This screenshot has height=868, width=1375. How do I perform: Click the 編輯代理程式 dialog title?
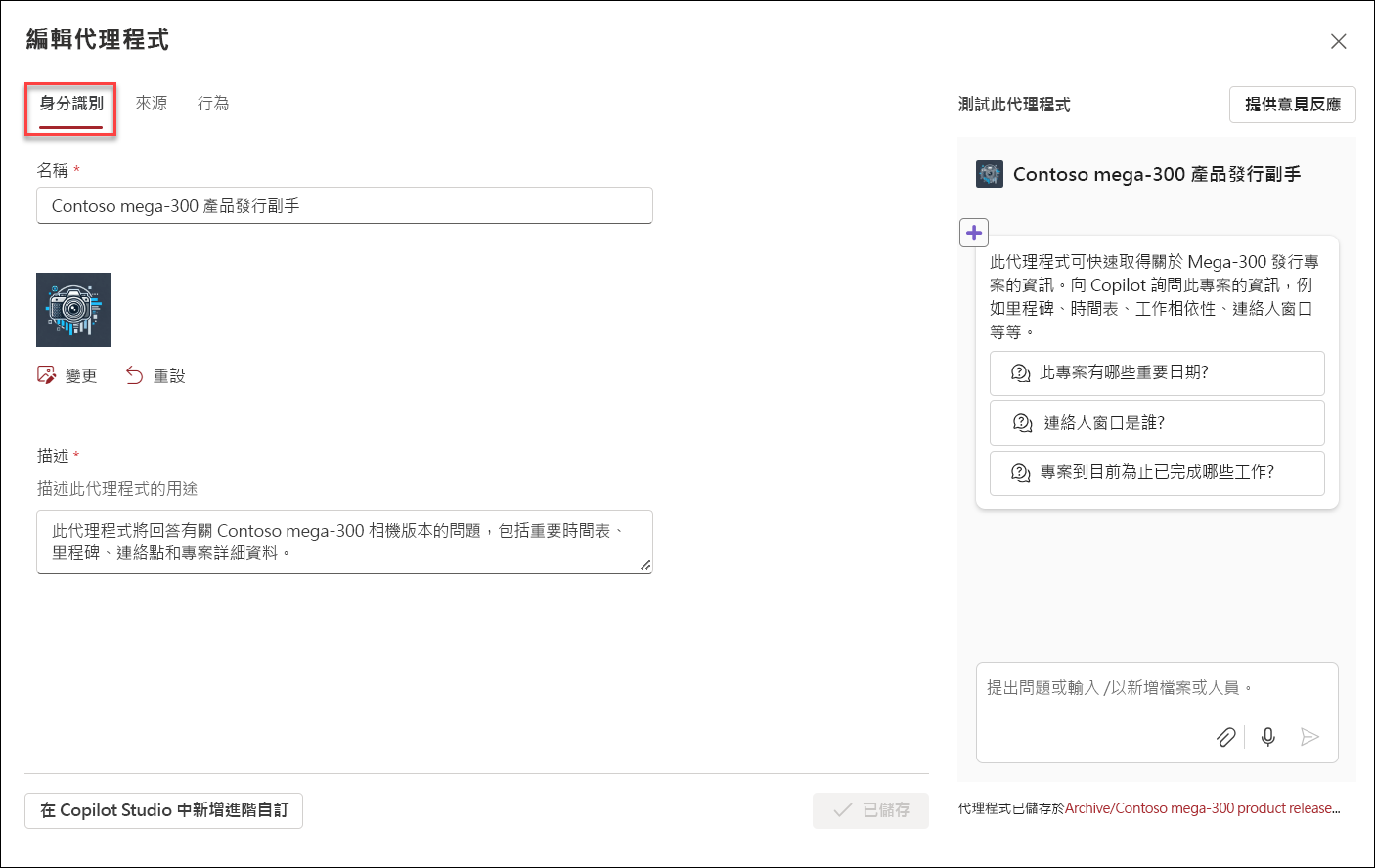98,40
